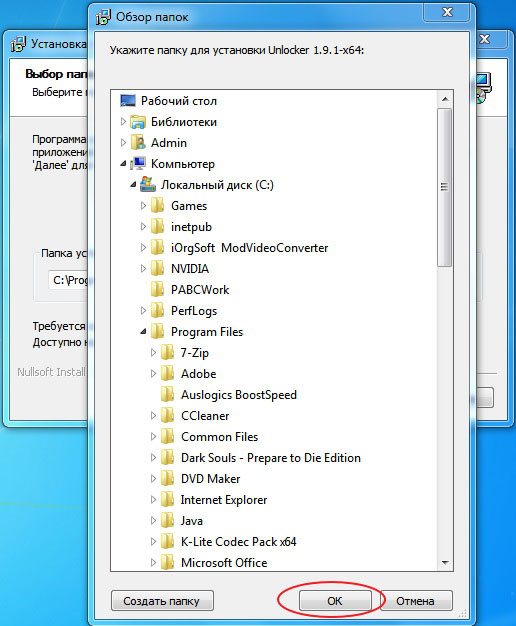Click the Desktop monitor icon

click(x=128, y=101)
